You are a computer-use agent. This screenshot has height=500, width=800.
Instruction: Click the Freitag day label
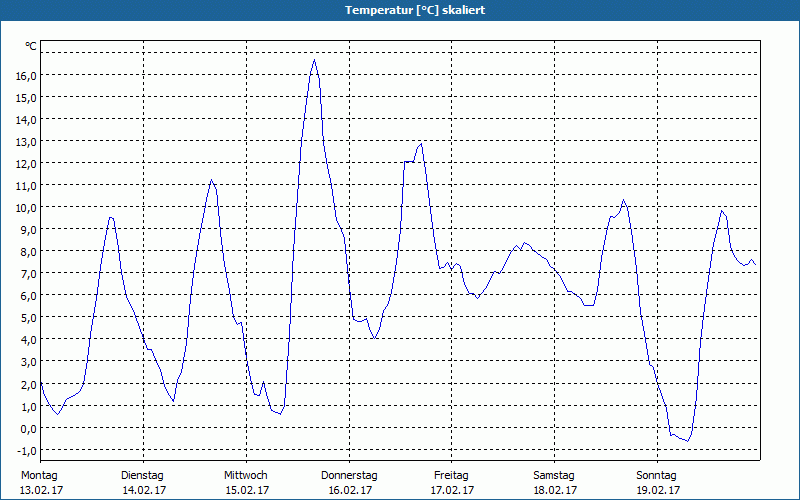(452, 475)
